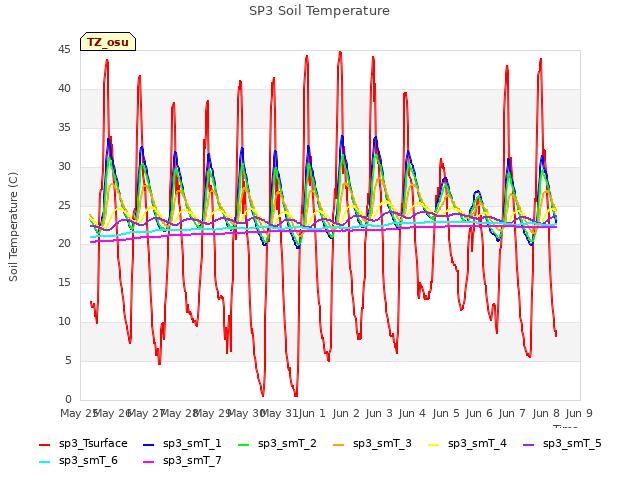The height and width of the screenshot is (480, 640).
Task: Toggle sp3_smT_3 legend entry
Action: click(x=372, y=444)
